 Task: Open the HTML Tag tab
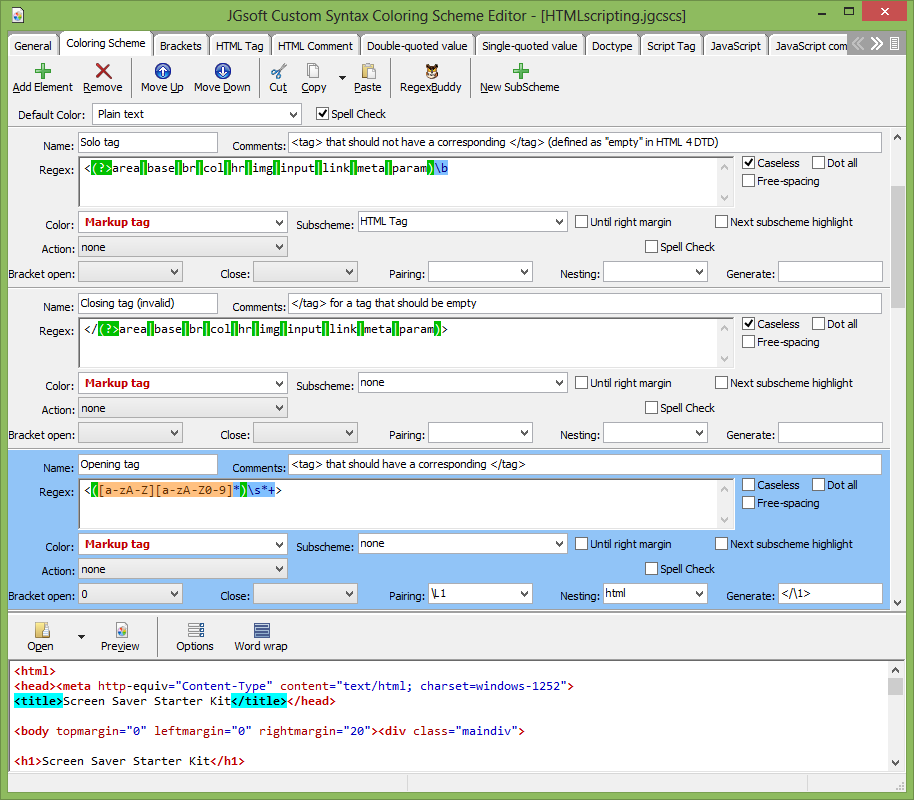tap(240, 45)
